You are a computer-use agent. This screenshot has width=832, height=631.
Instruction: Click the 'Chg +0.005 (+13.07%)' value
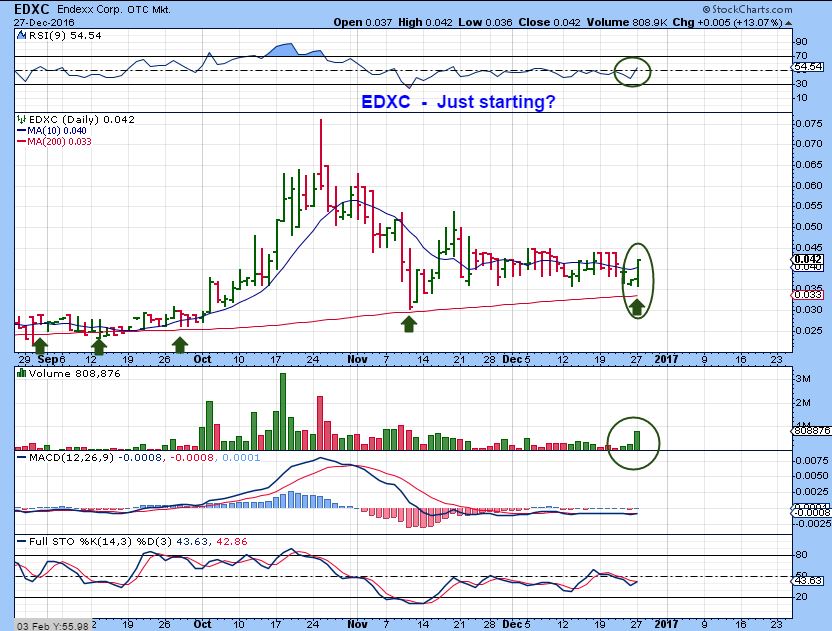coord(727,22)
